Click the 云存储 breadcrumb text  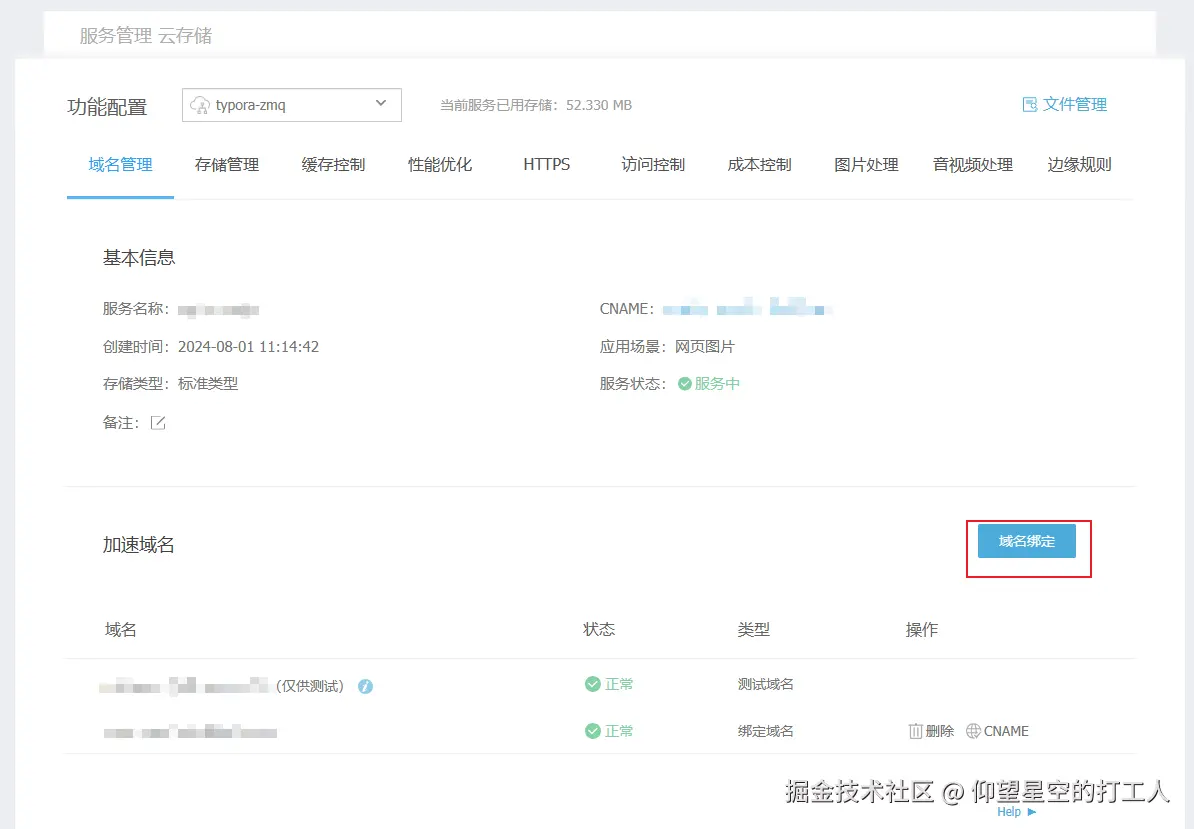pos(185,36)
